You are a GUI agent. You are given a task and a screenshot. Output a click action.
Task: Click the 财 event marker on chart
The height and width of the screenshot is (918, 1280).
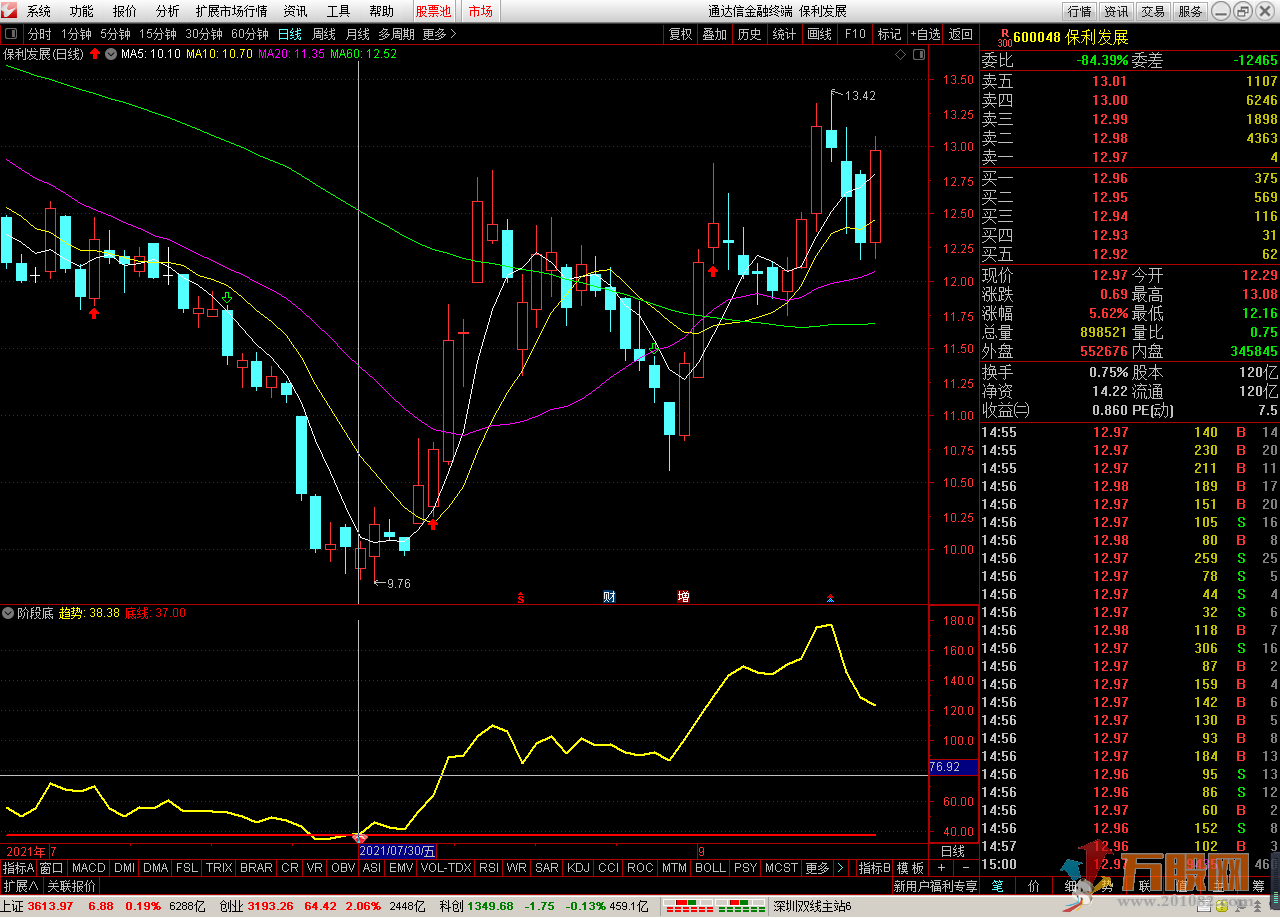(608, 597)
